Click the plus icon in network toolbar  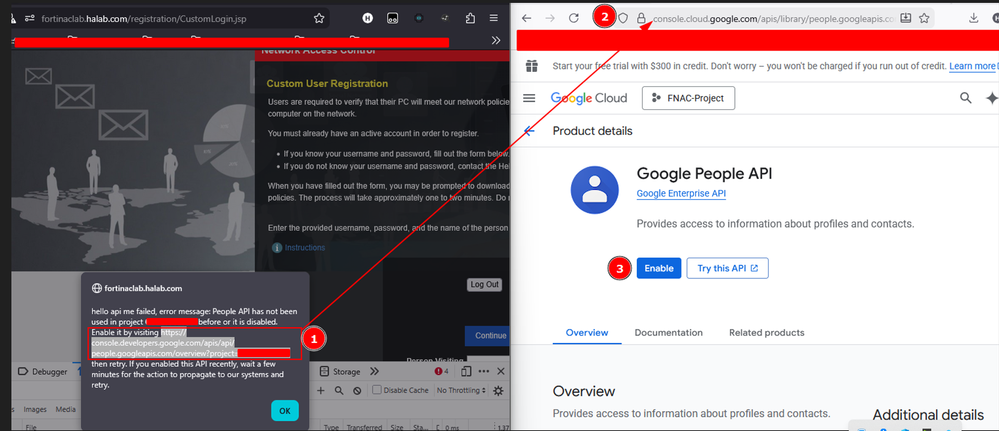point(321,390)
